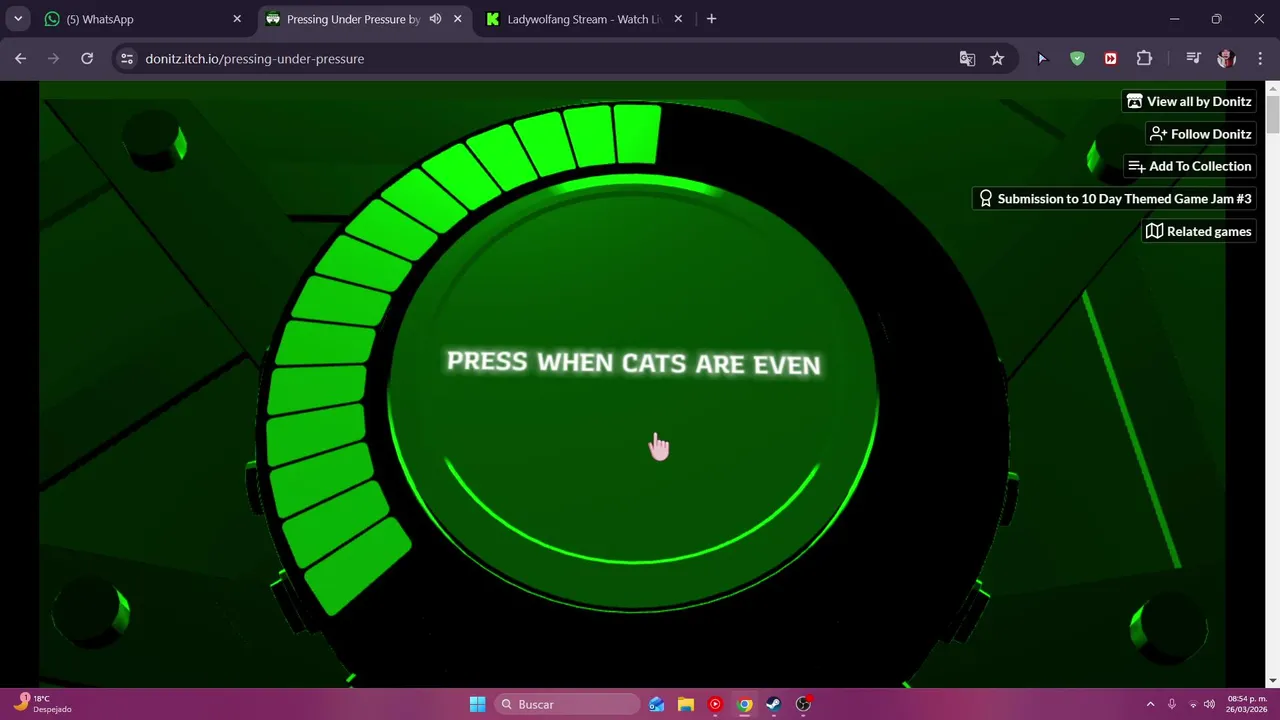Viewport: 1280px width, 720px height.
Task: Click the microphone tray icon
Action: [1171, 704]
